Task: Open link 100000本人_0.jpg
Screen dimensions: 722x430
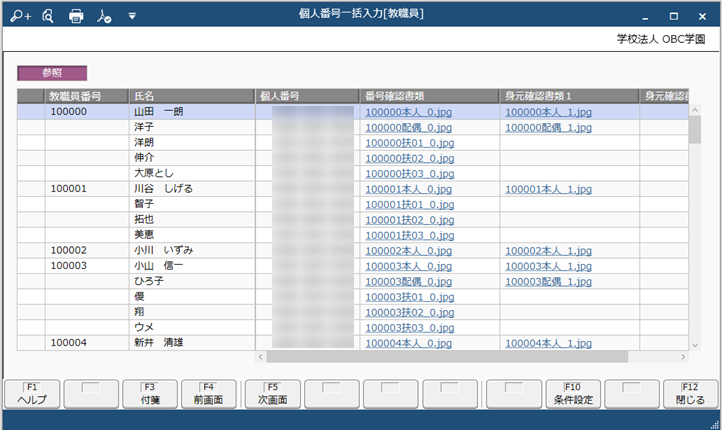Action: click(408, 112)
